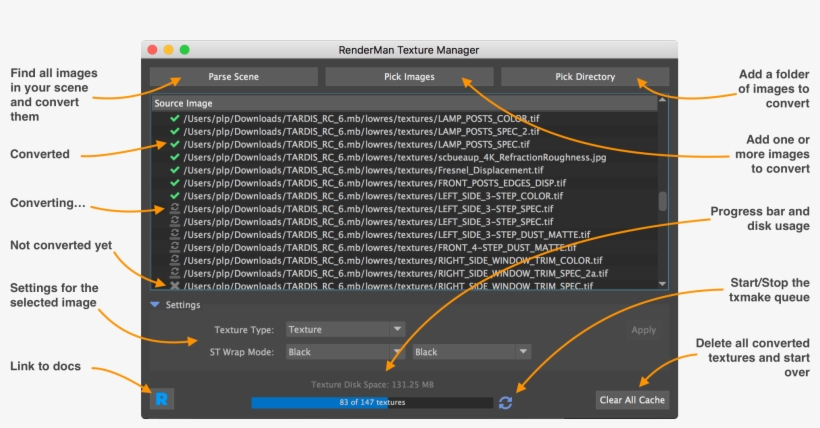Click checkmark beside Fresnel_Displacement.tif
This screenshot has width=820, height=428.
(175, 170)
